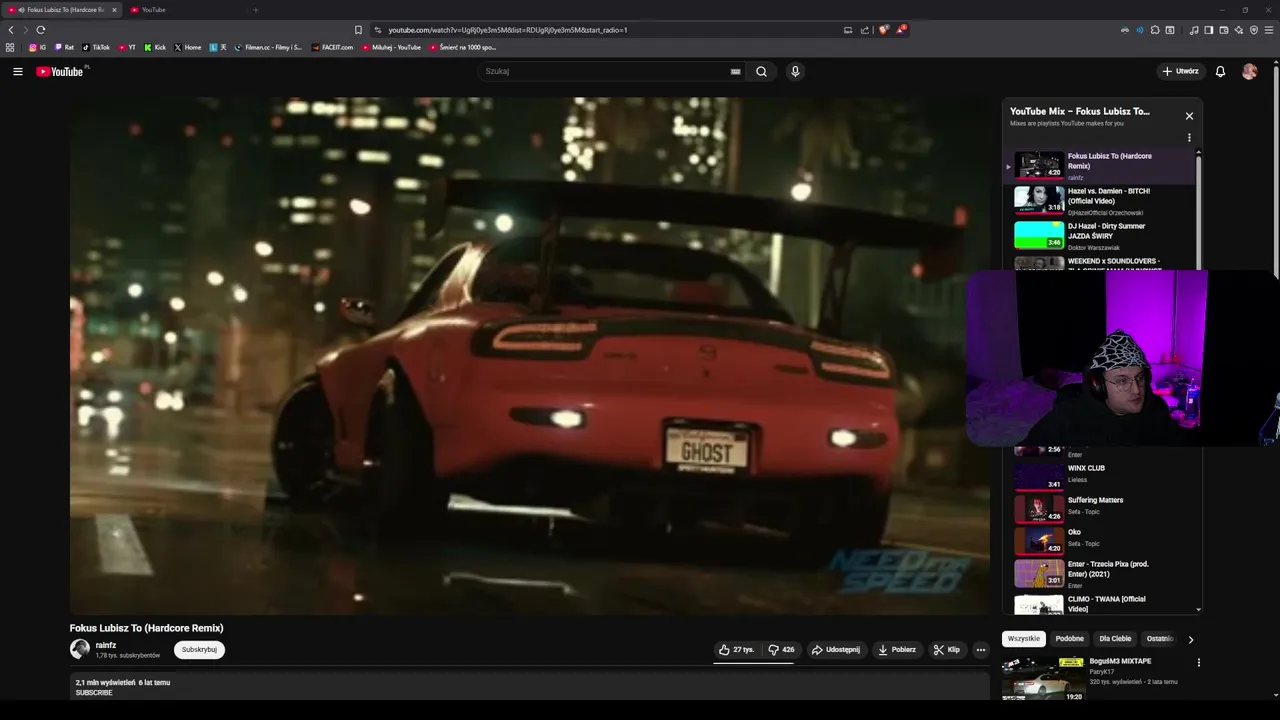
Task: Close the Fokus Lubisz To browser tab
Action: tap(114, 10)
